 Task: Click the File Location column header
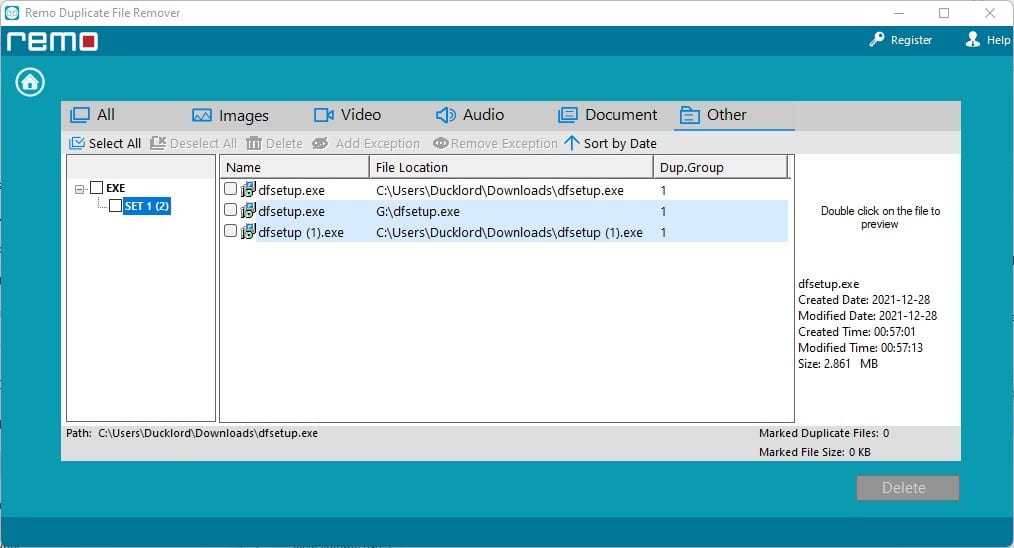point(511,167)
